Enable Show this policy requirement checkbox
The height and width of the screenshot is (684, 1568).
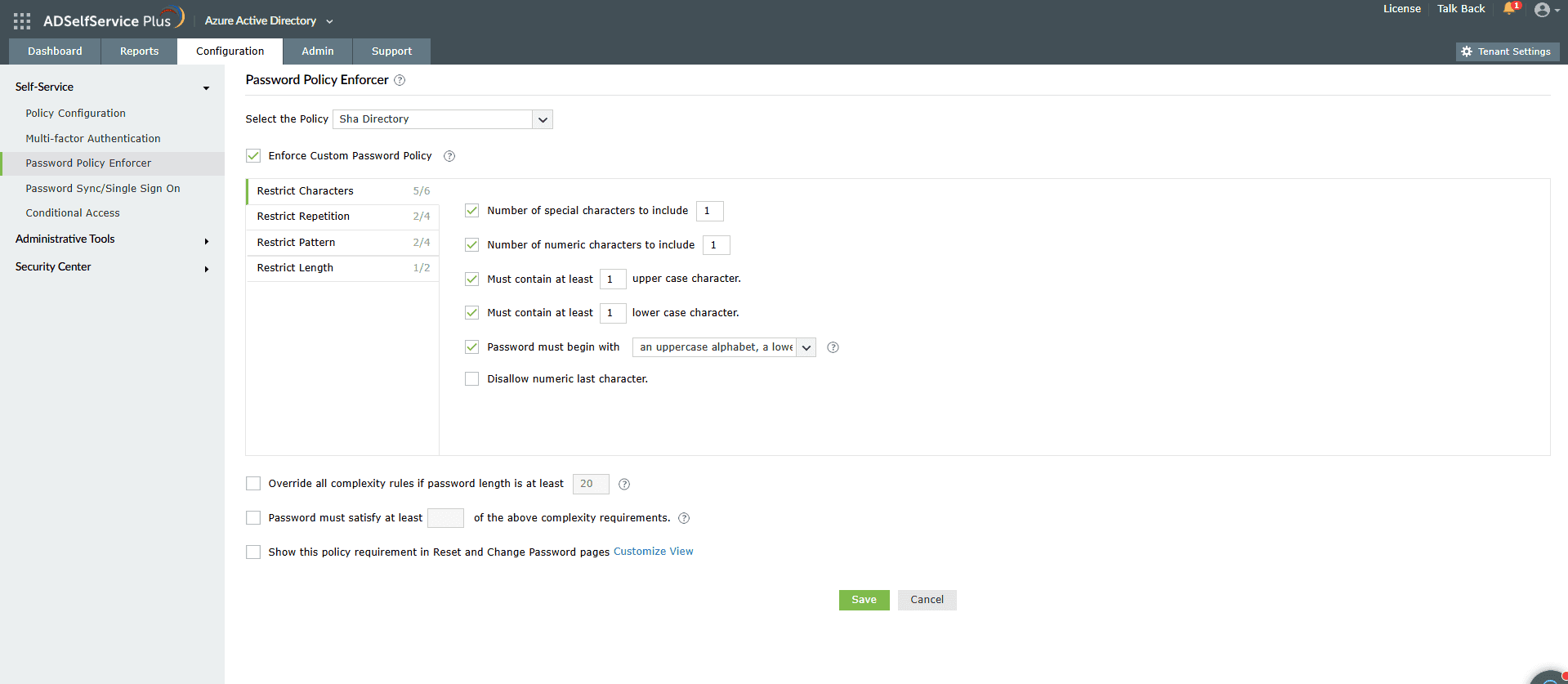click(253, 552)
